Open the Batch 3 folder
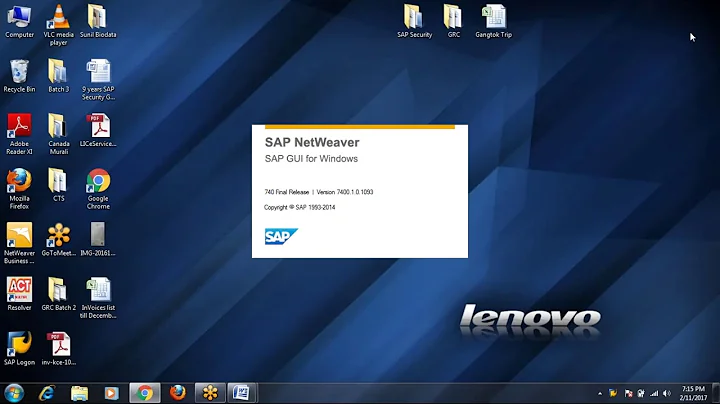 click(59, 76)
